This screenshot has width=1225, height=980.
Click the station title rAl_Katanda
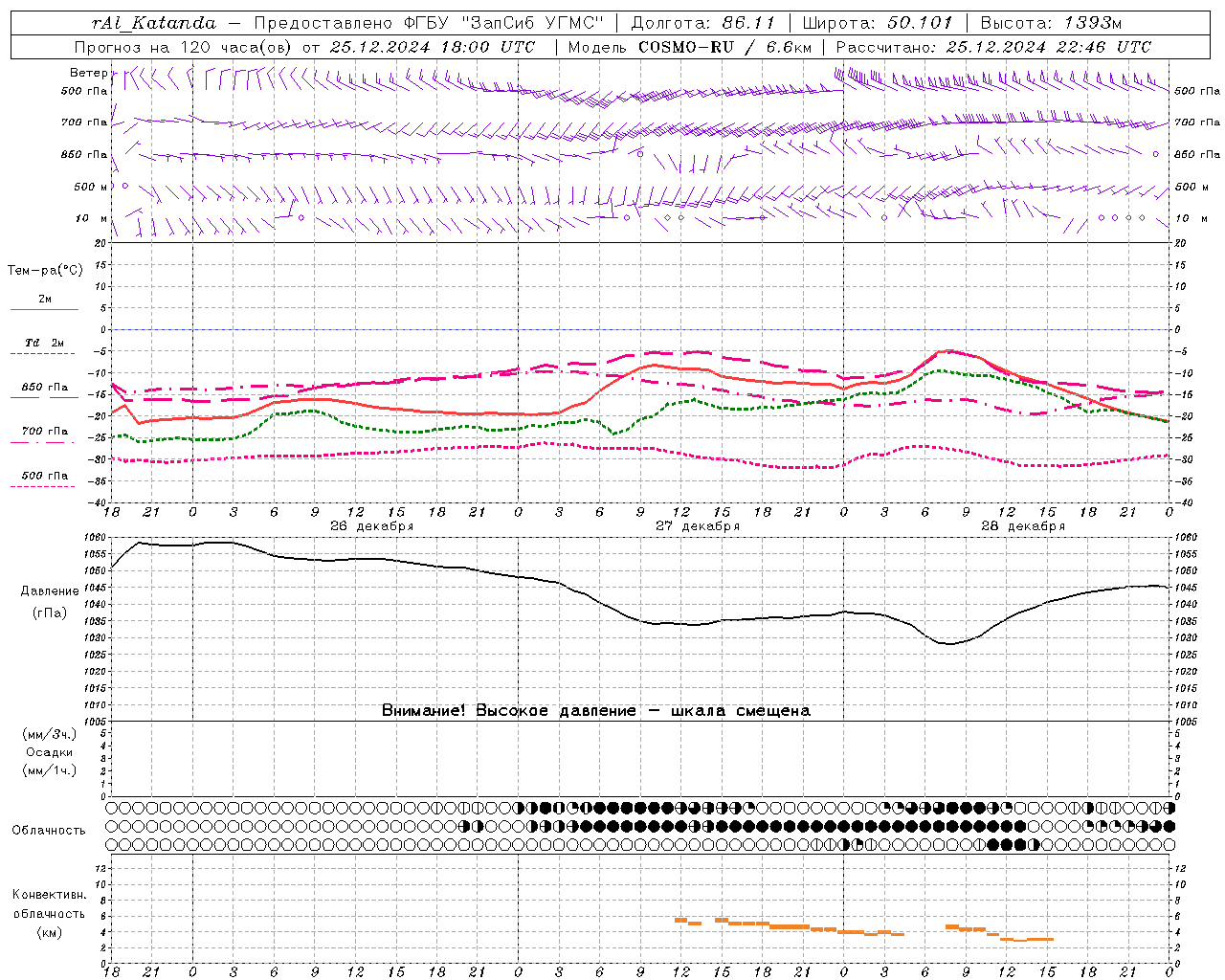[154, 23]
